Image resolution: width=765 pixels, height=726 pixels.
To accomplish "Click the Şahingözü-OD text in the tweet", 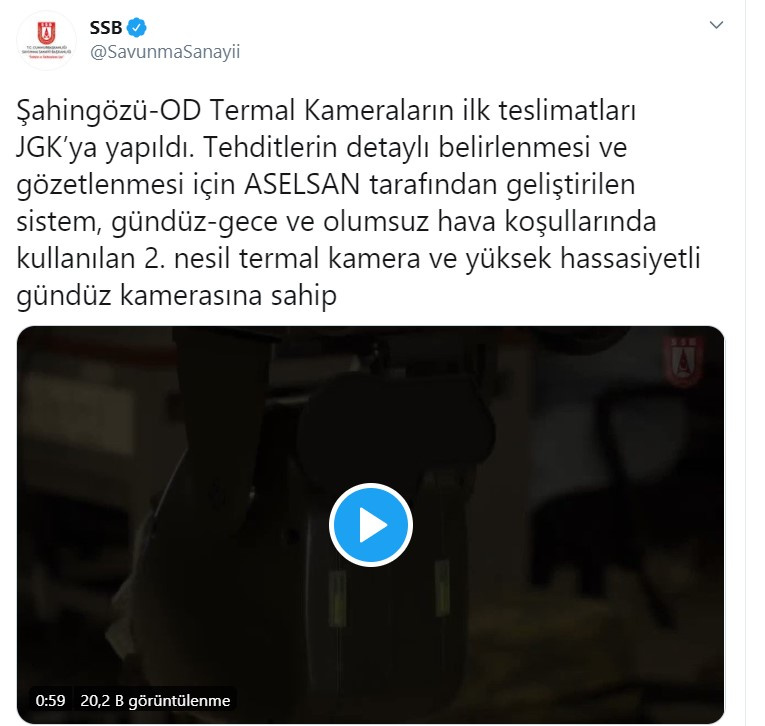I will (x=108, y=111).
